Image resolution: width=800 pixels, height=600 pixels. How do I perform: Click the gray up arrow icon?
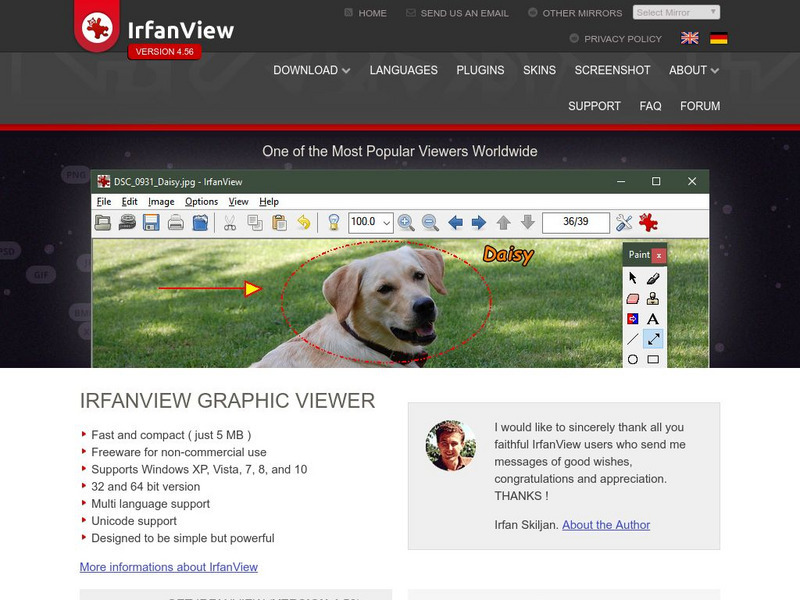(x=504, y=222)
